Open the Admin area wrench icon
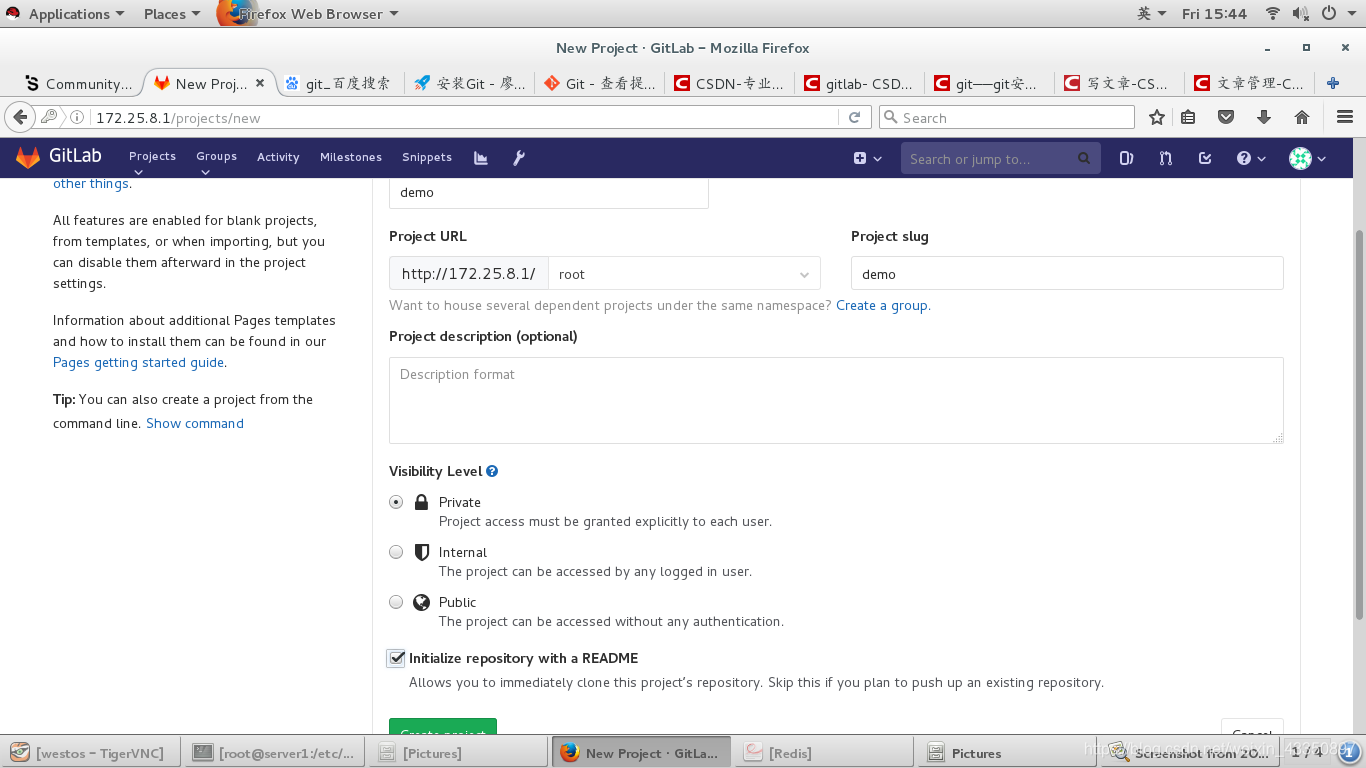Viewport: 1366px width, 768px height. [519, 158]
